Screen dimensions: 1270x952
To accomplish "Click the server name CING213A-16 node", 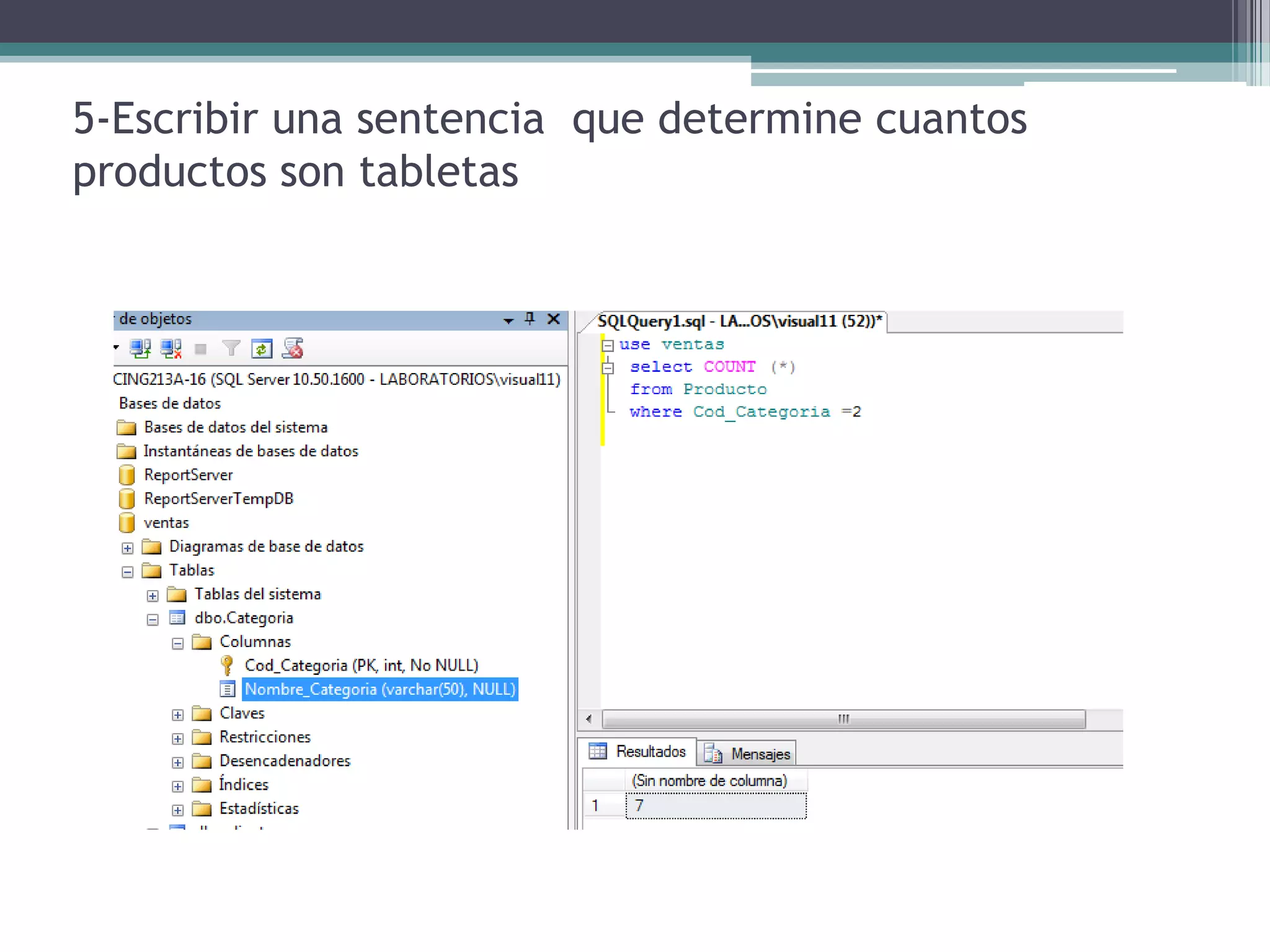I will click(x=337, y=379).
